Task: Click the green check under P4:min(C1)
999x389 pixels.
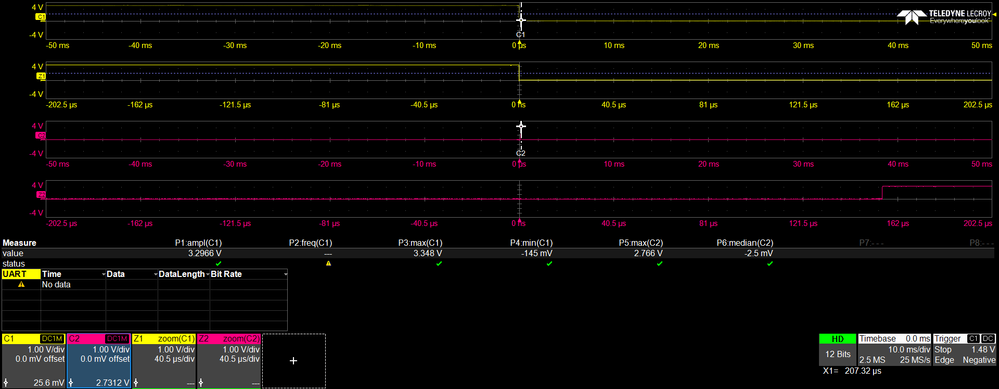Action: click(549, 263)
